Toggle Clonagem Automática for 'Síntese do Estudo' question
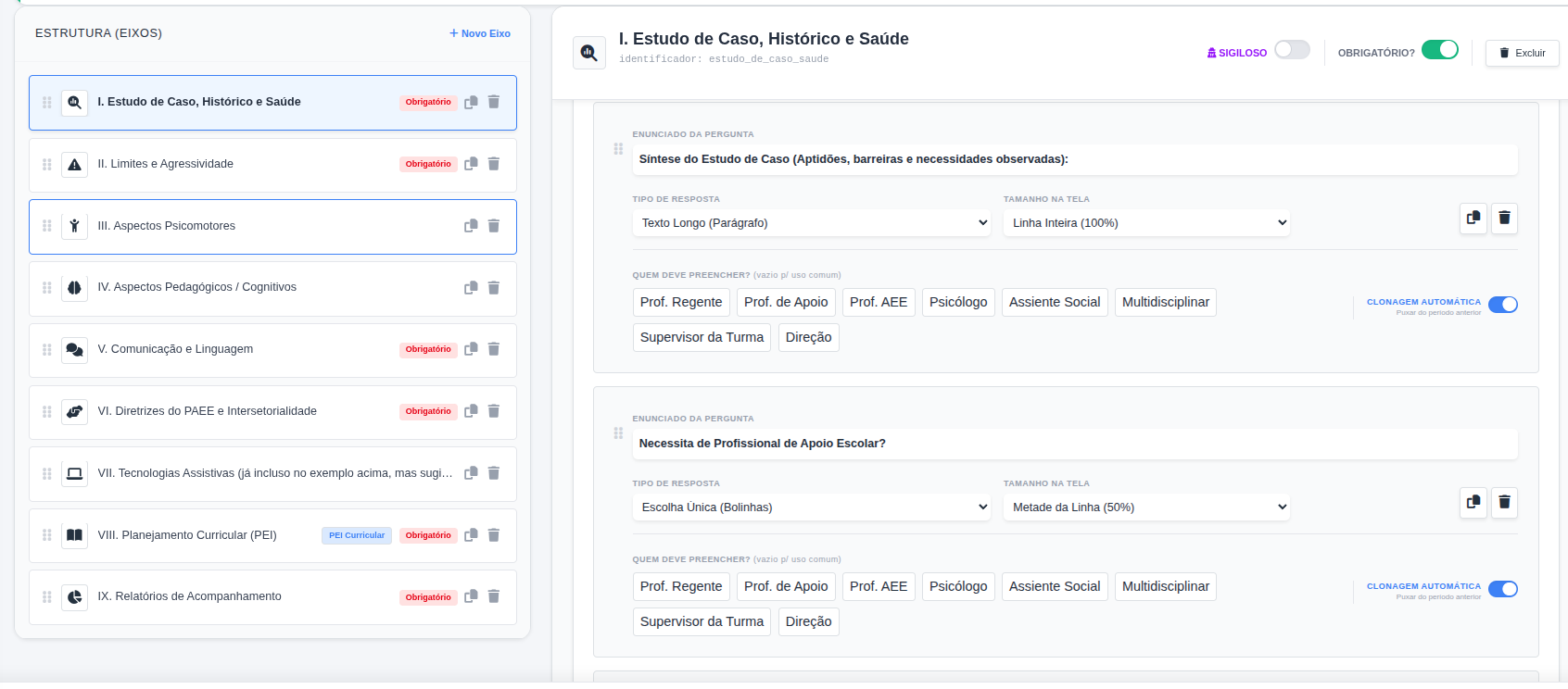This screenshot has height=689, width=1568. pos(1503,305)
